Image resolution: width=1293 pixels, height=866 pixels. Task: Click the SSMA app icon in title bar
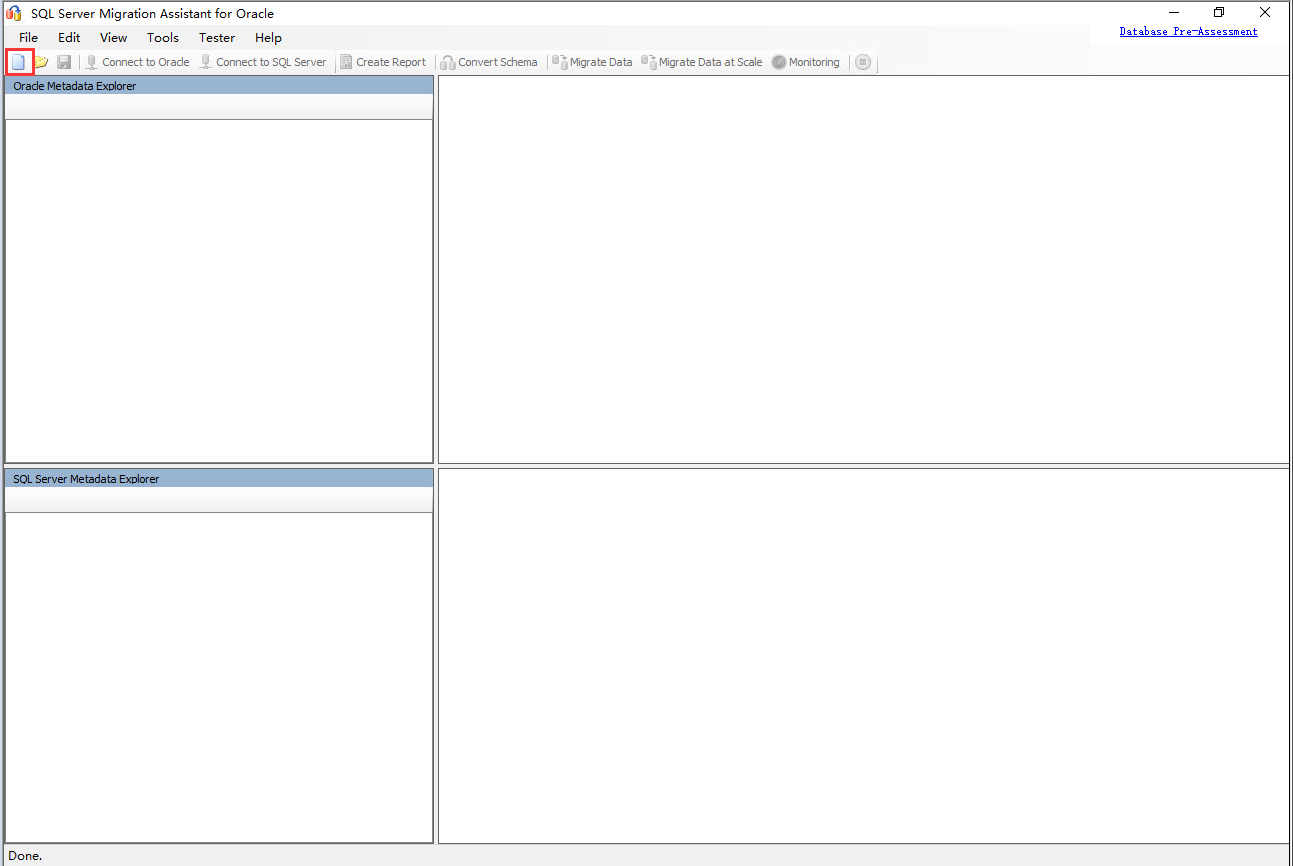pyautogui.click(x=14, y=13)
